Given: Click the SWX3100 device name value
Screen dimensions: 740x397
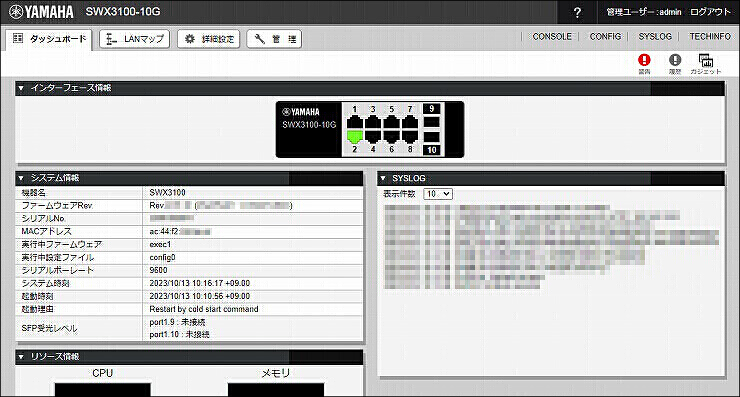Looking at the screenshot, I should point(168,193).
